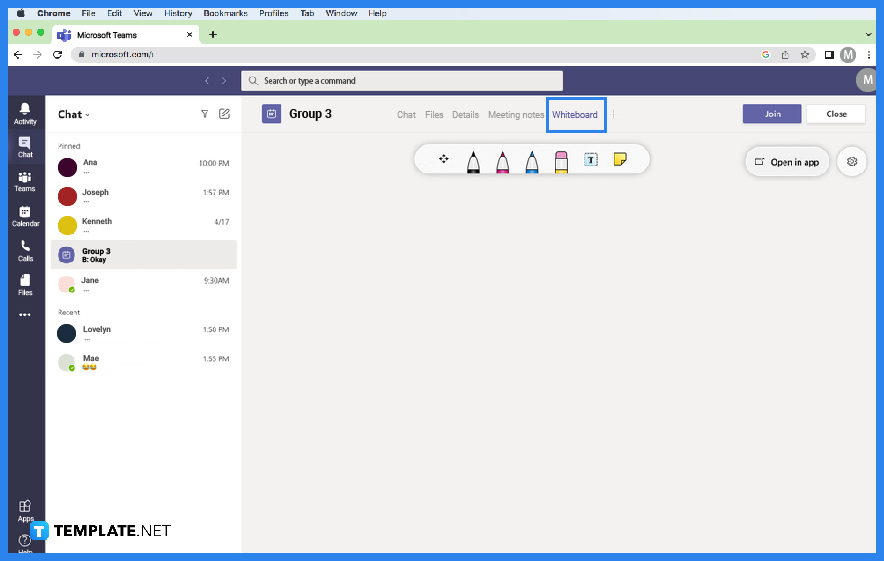Select the Whiteboard tab
Image resolution: width=884 pixels, height=561 pixels.
574,114
